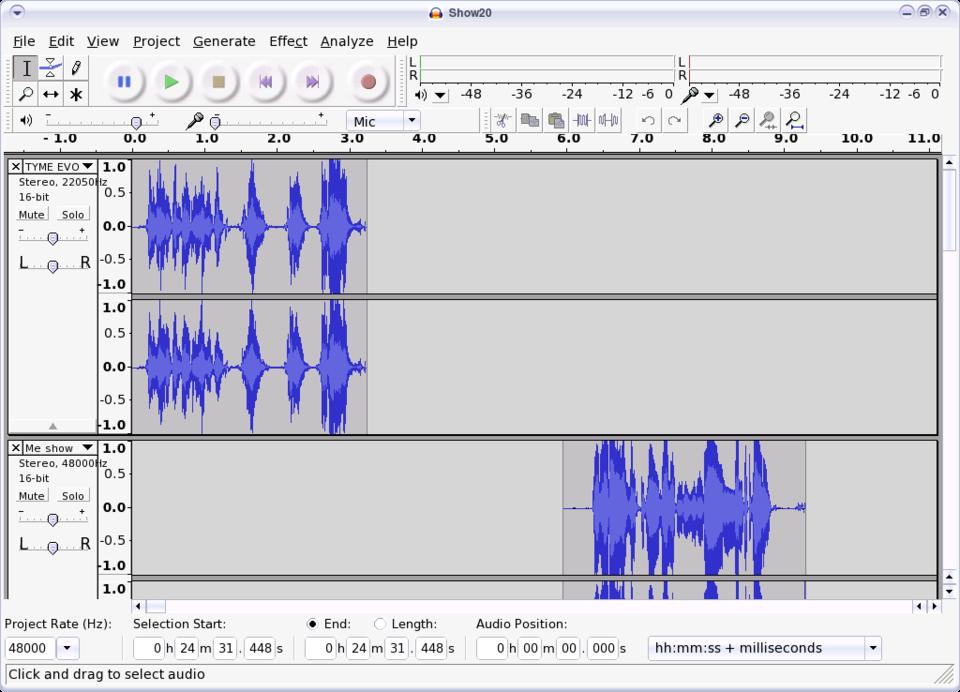This screenshot has width=960, height=692.
Task: Open the Mic input source dropdown
Action: pyautogui.click(x=411, y=121)
